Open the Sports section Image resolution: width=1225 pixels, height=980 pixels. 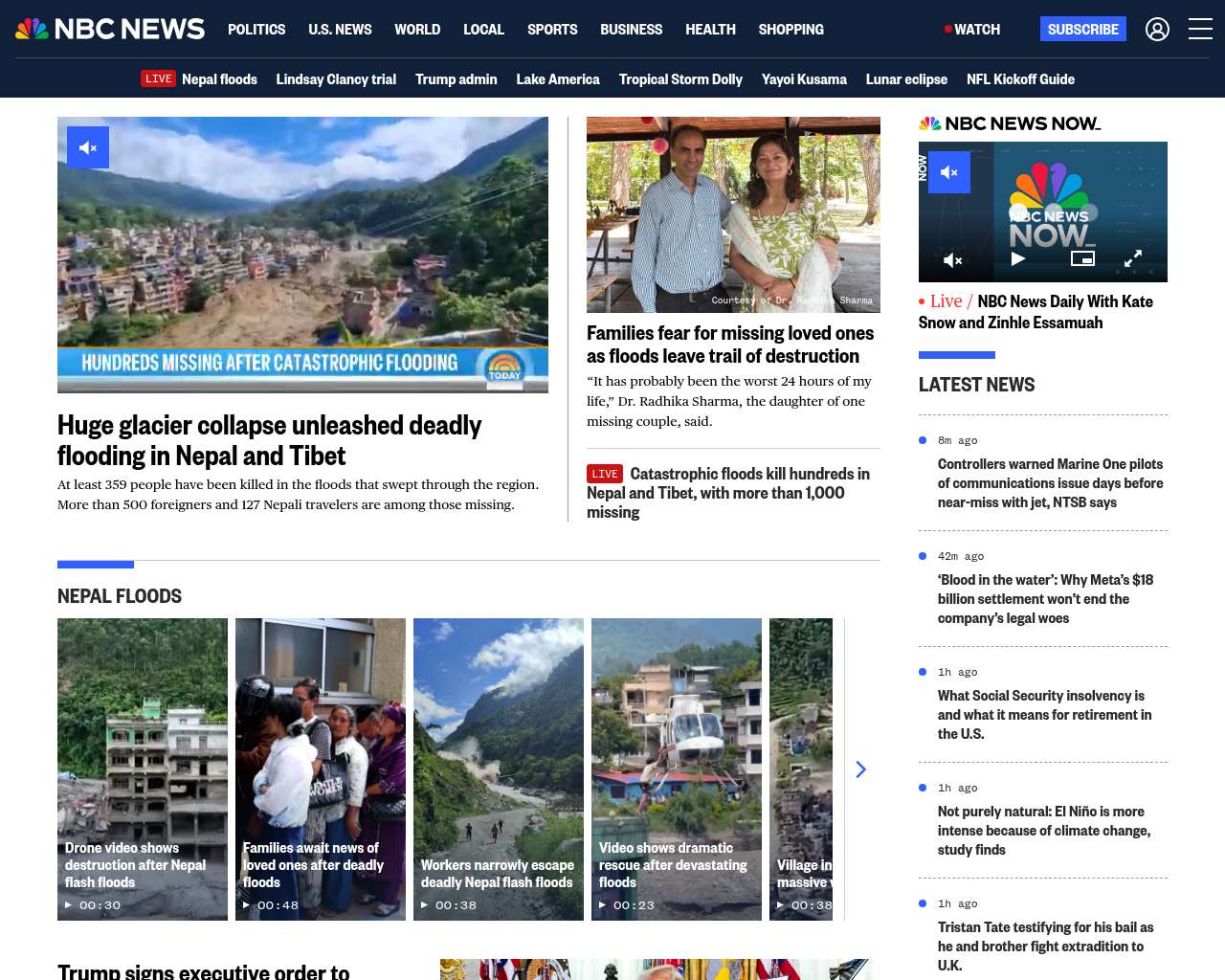pos(552,30)
